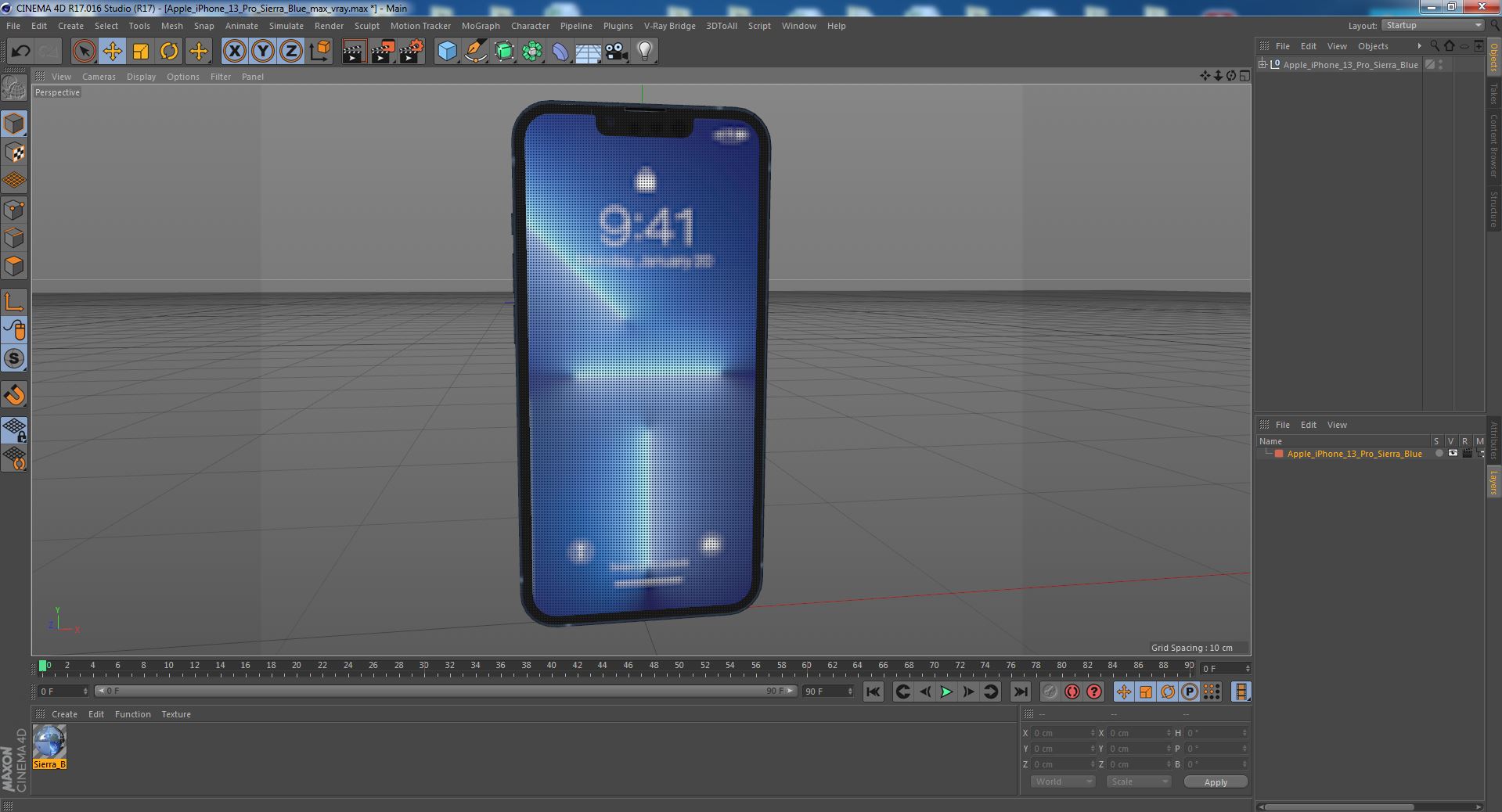Image resolution: width=1502 pixels, height=812 pixels.
Task: Toggle X axis lock
Action: point(234,52)
